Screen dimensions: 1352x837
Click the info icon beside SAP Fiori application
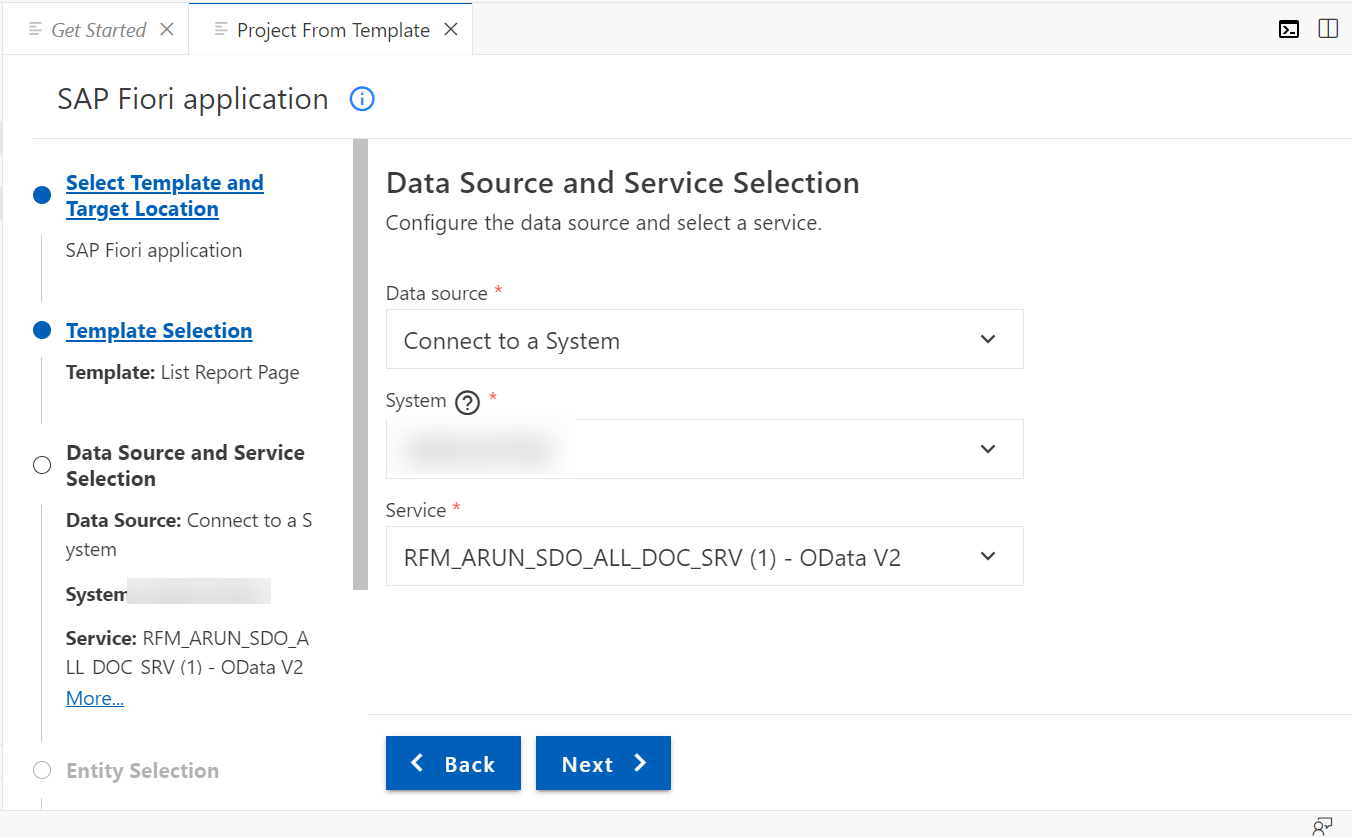(362, 99)
